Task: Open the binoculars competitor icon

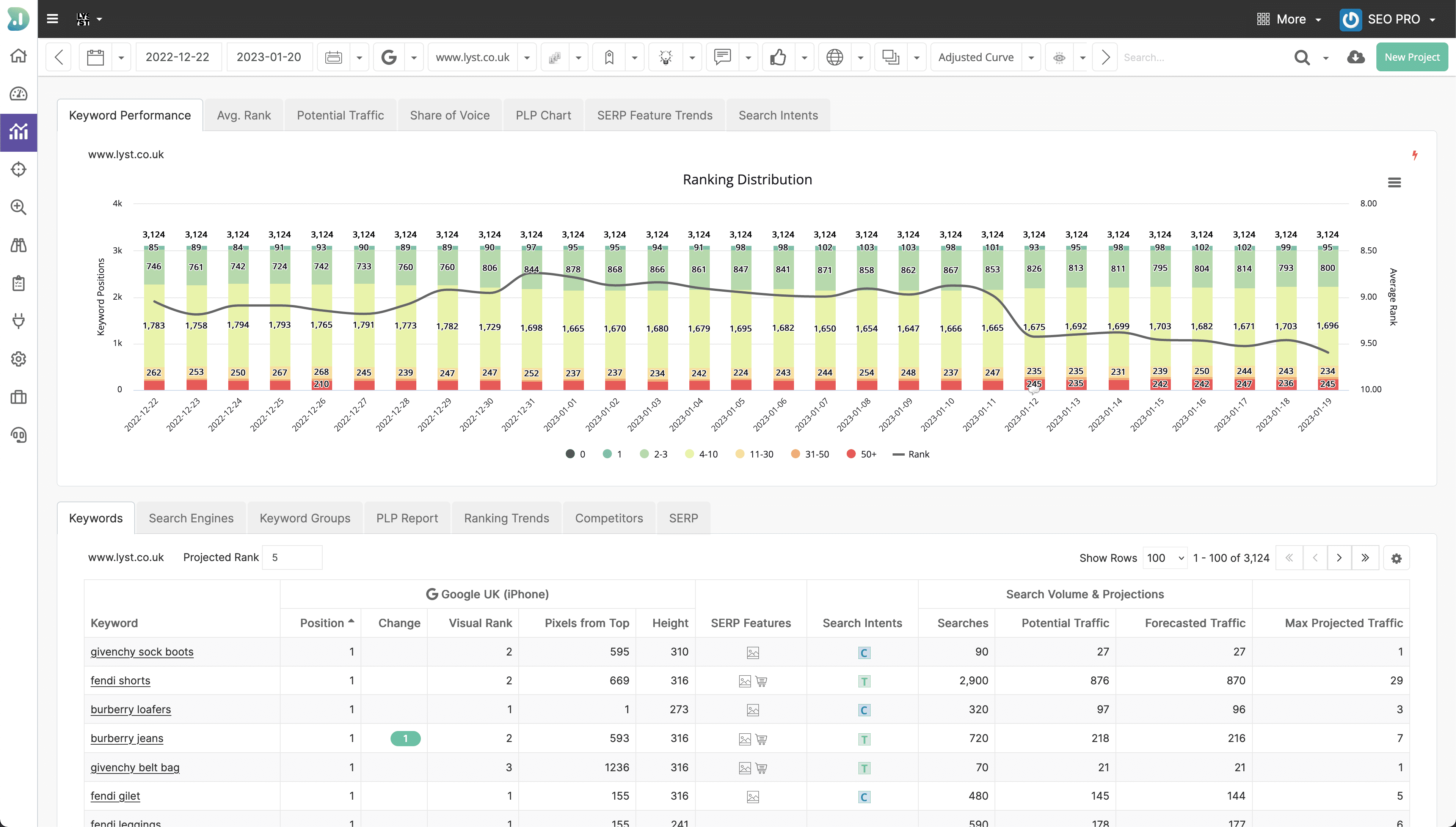Action: 19,245
